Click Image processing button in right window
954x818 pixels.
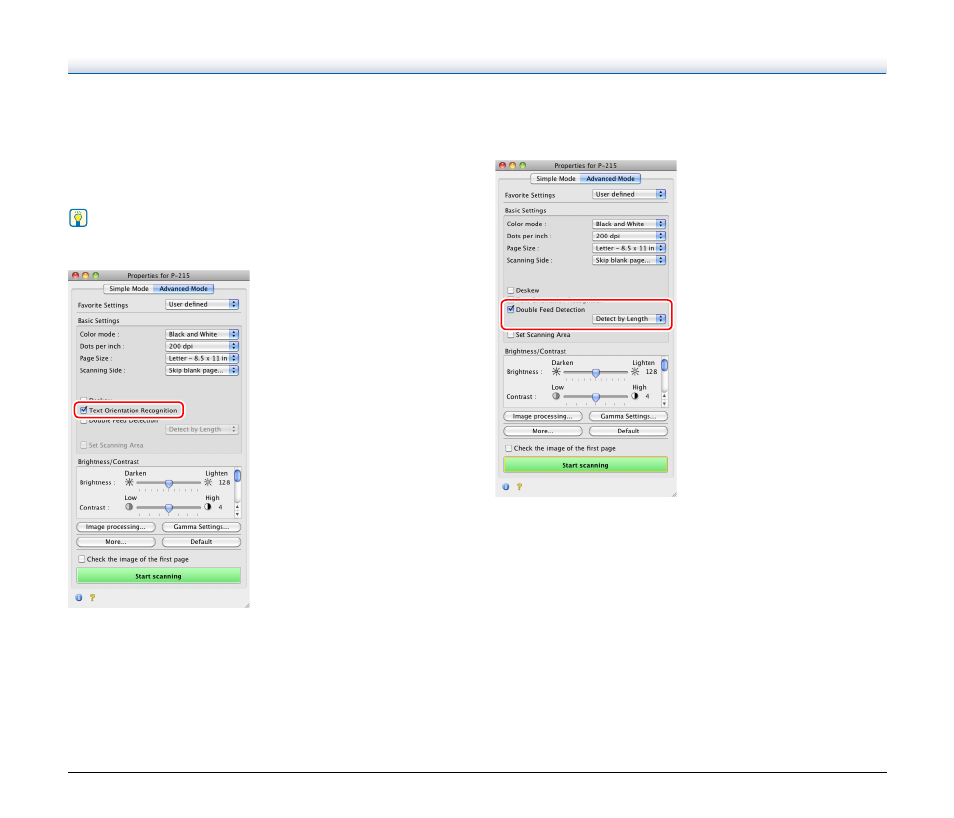[543, 416]
